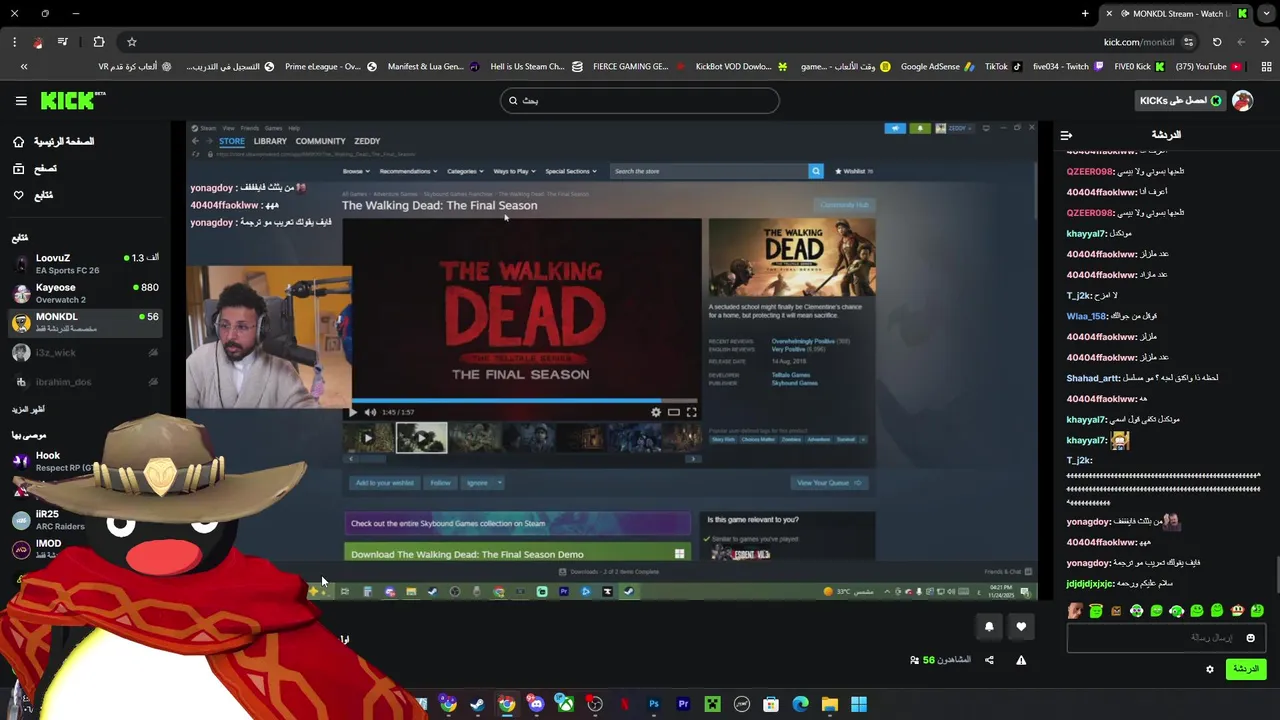Expand more bookmarks chevron
The width and height of the screenshot is (1280, 720).
(x=24, y=67)
